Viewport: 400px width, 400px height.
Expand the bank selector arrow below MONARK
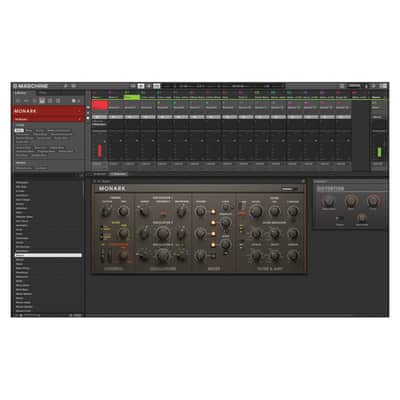(79, 119)
